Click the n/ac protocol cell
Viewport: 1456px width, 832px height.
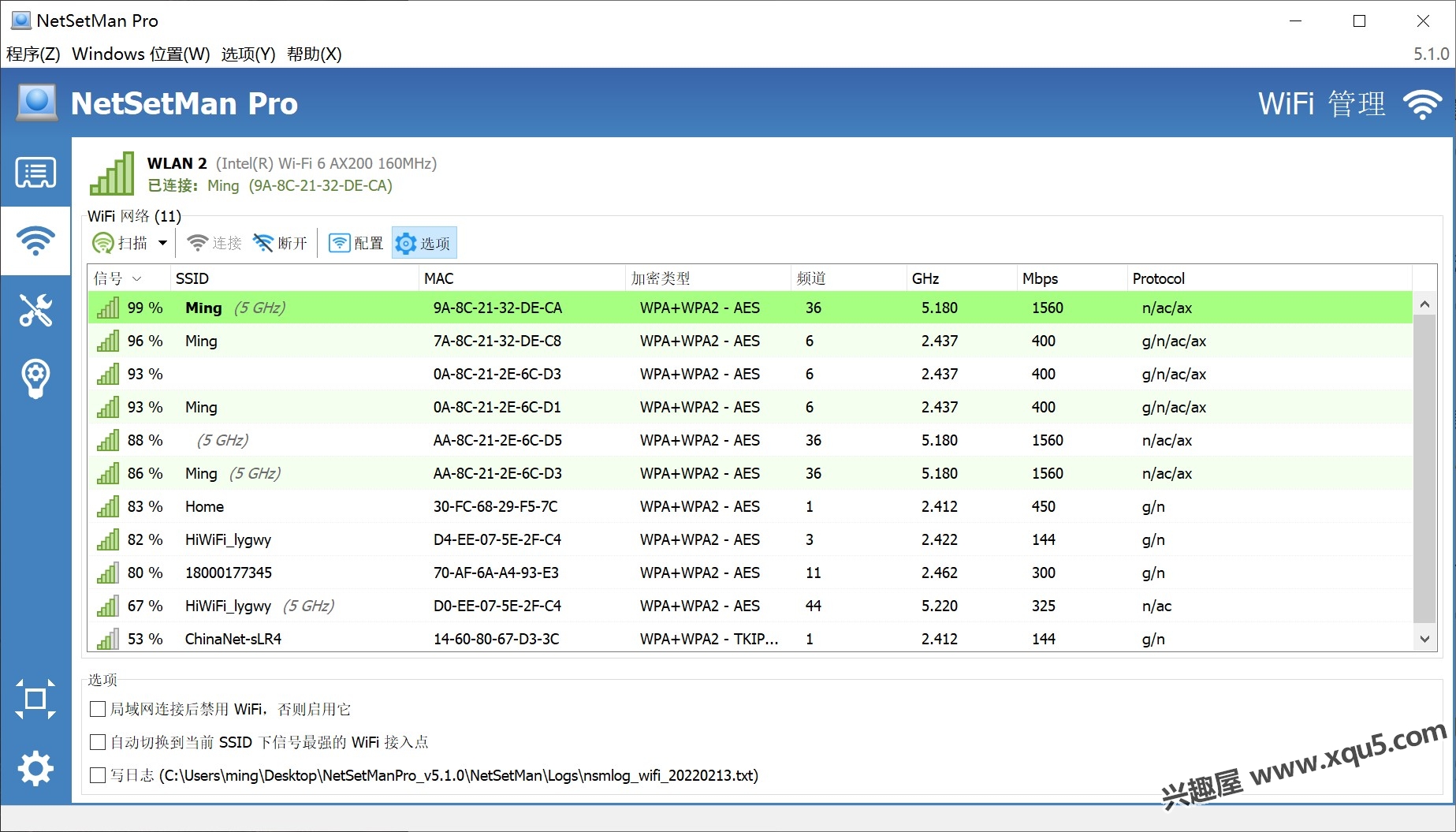pyautogui.click(x=1156, y=606)
